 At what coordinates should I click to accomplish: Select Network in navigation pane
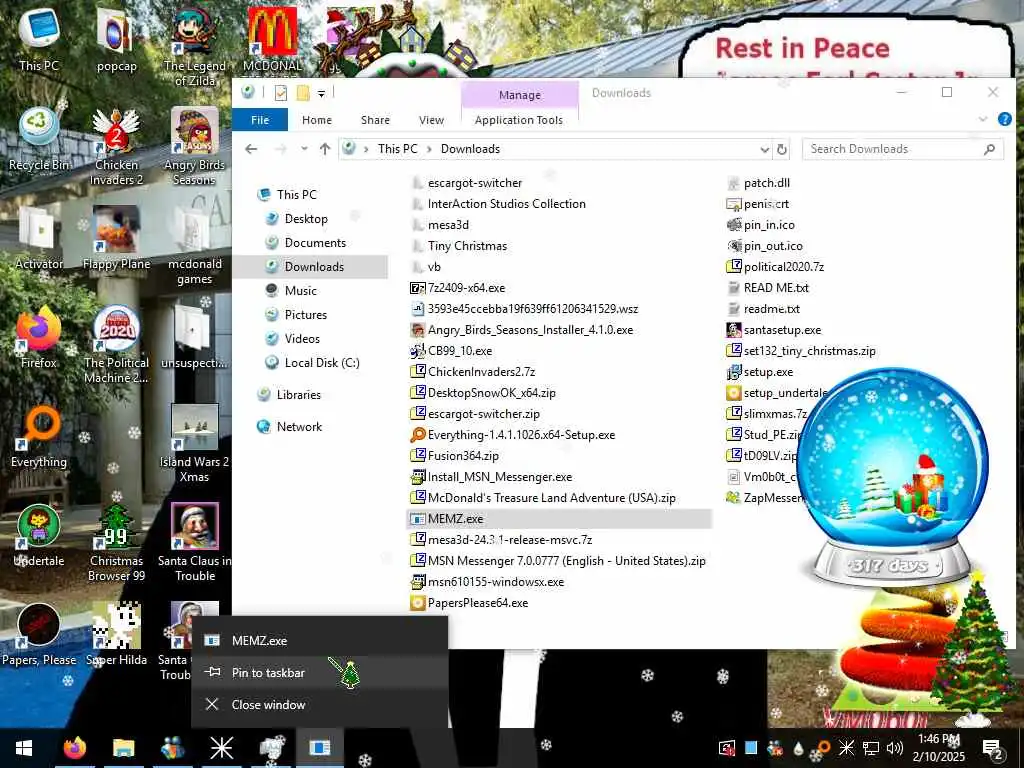[299, 427]
